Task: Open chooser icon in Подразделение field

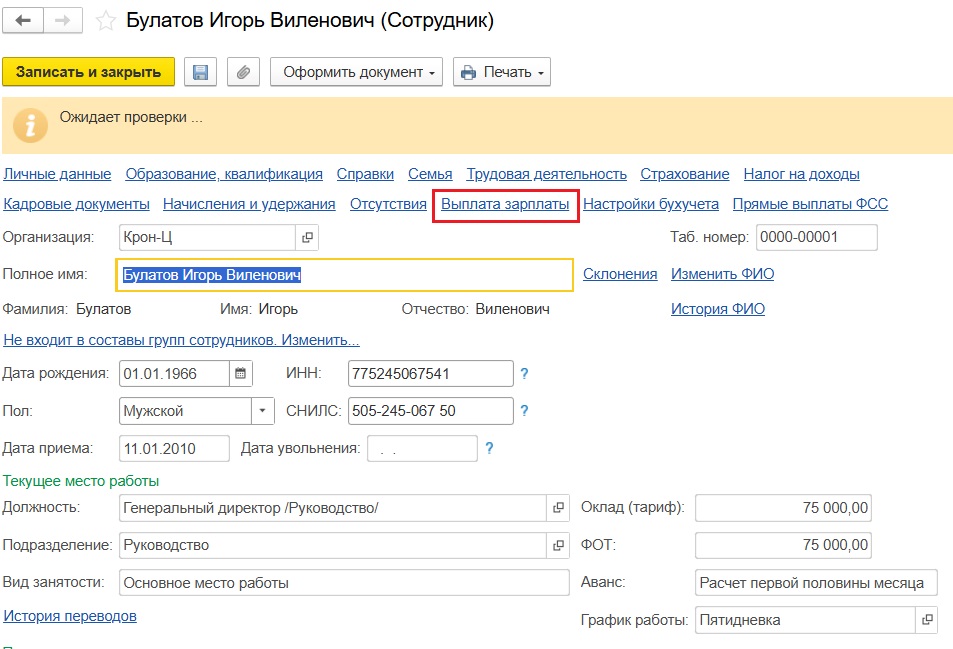Action: coord(558,545)
